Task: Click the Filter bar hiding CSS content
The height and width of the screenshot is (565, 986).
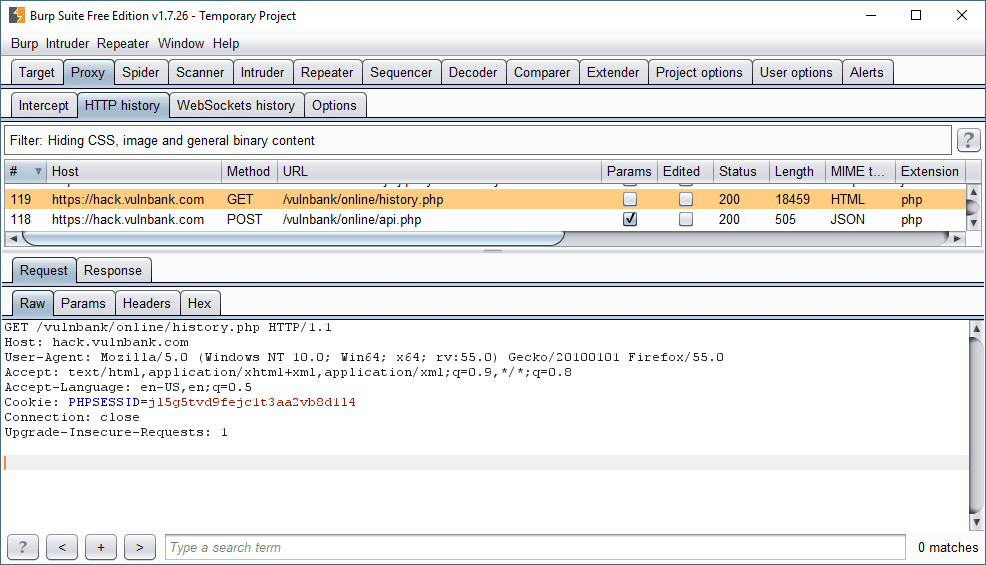Action: [x=478, y=140]
